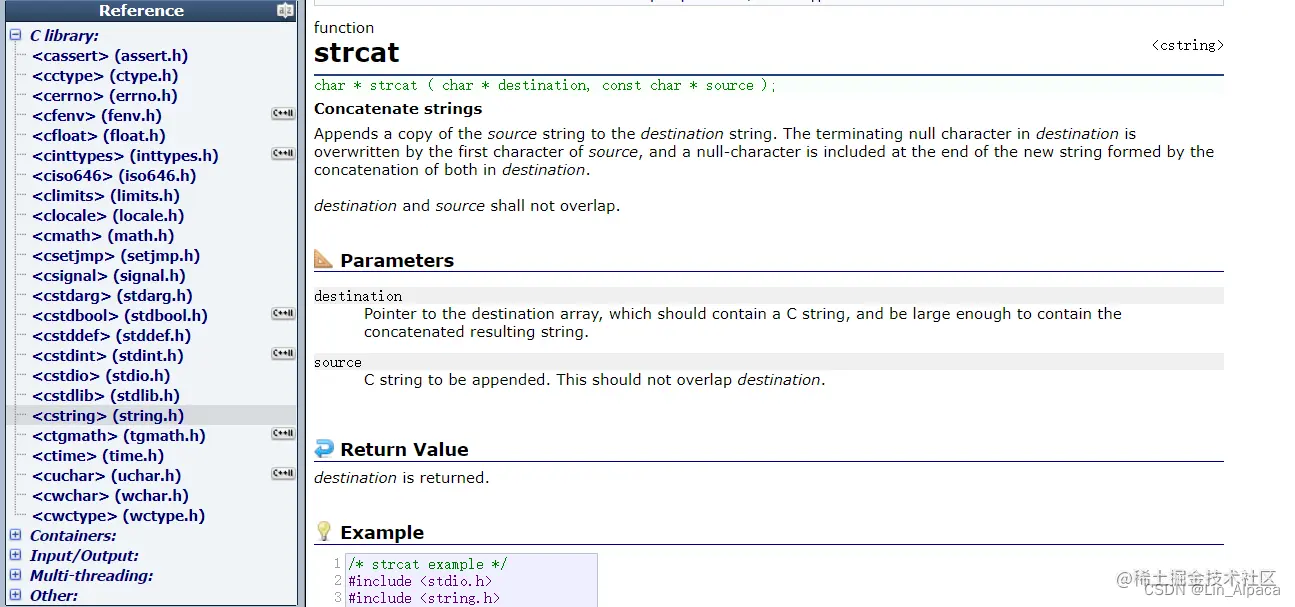Click C++11 badge next to cinttypes
1295x607 pixels.
coord(283,154)
